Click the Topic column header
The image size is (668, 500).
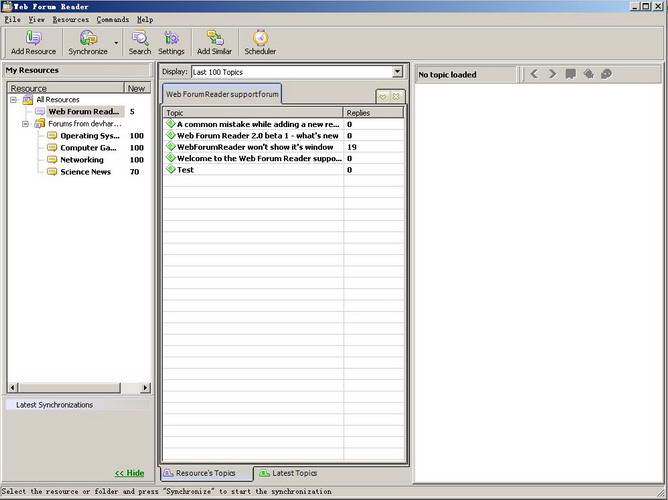pyautogui.click(x=253, y=113)
